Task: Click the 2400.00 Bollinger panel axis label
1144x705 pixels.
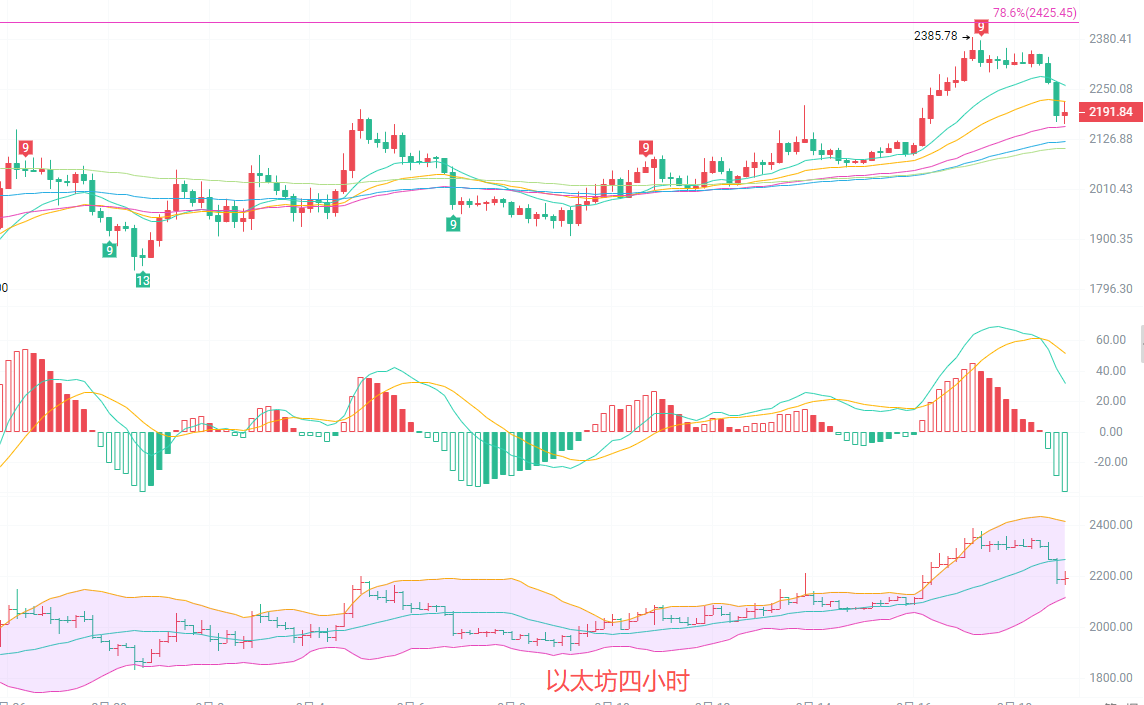Action: [x=1111, y=525]
